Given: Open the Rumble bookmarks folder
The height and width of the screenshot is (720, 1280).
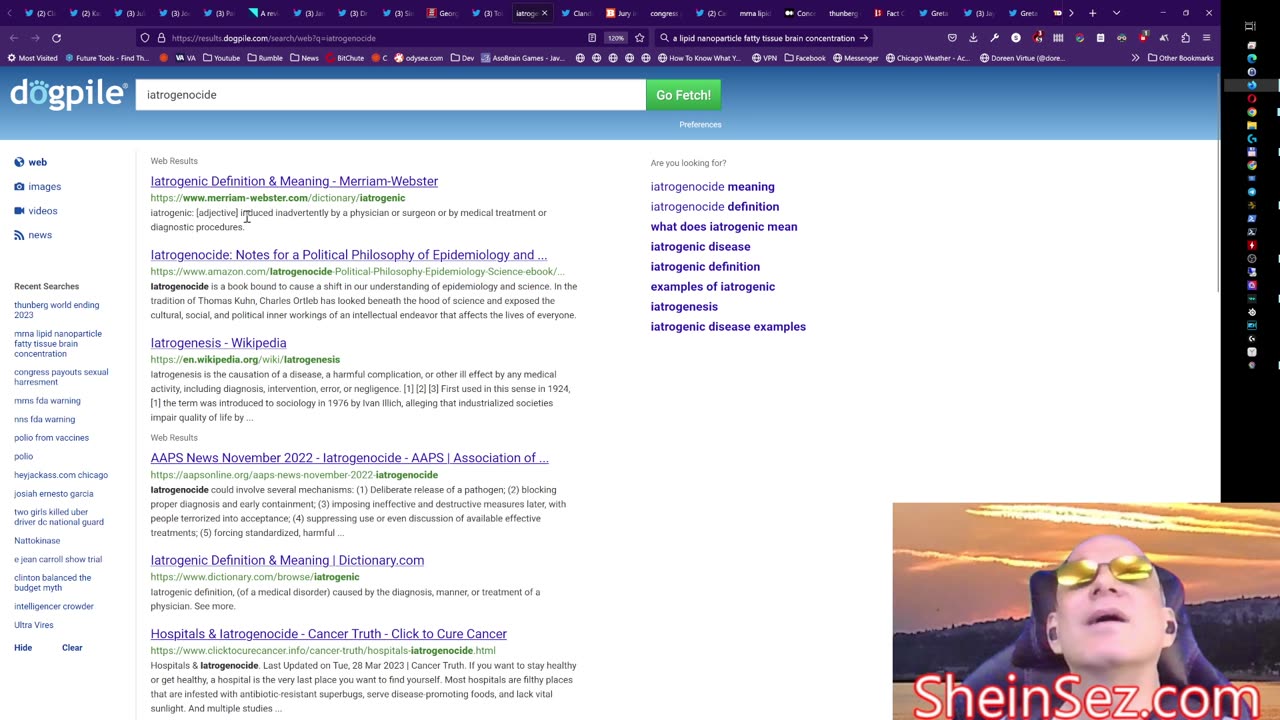Looking at the screenshot, I should 265,58.
